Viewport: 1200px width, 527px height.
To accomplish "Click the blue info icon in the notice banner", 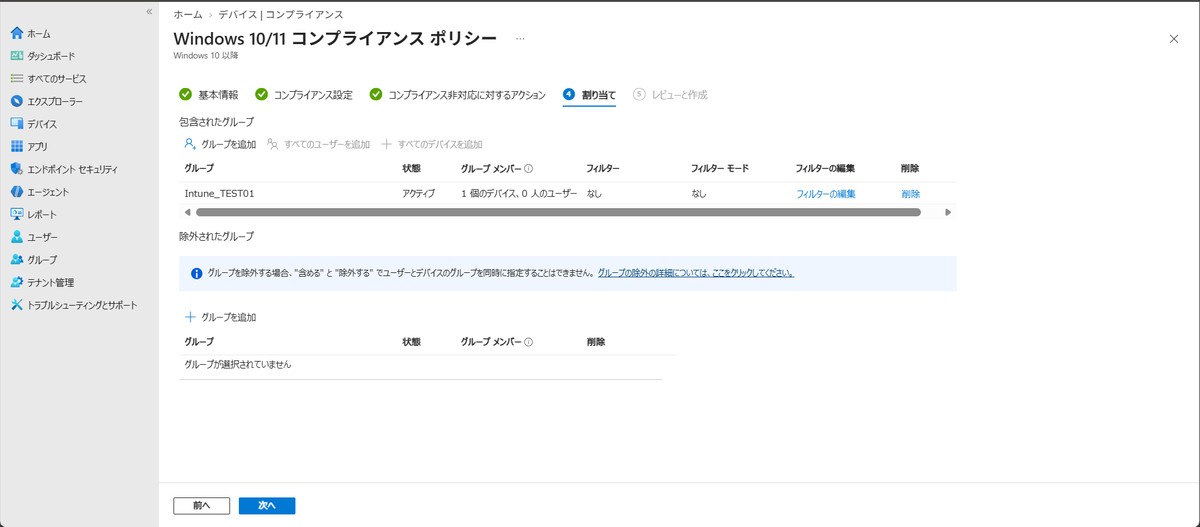I will (196, 272).
